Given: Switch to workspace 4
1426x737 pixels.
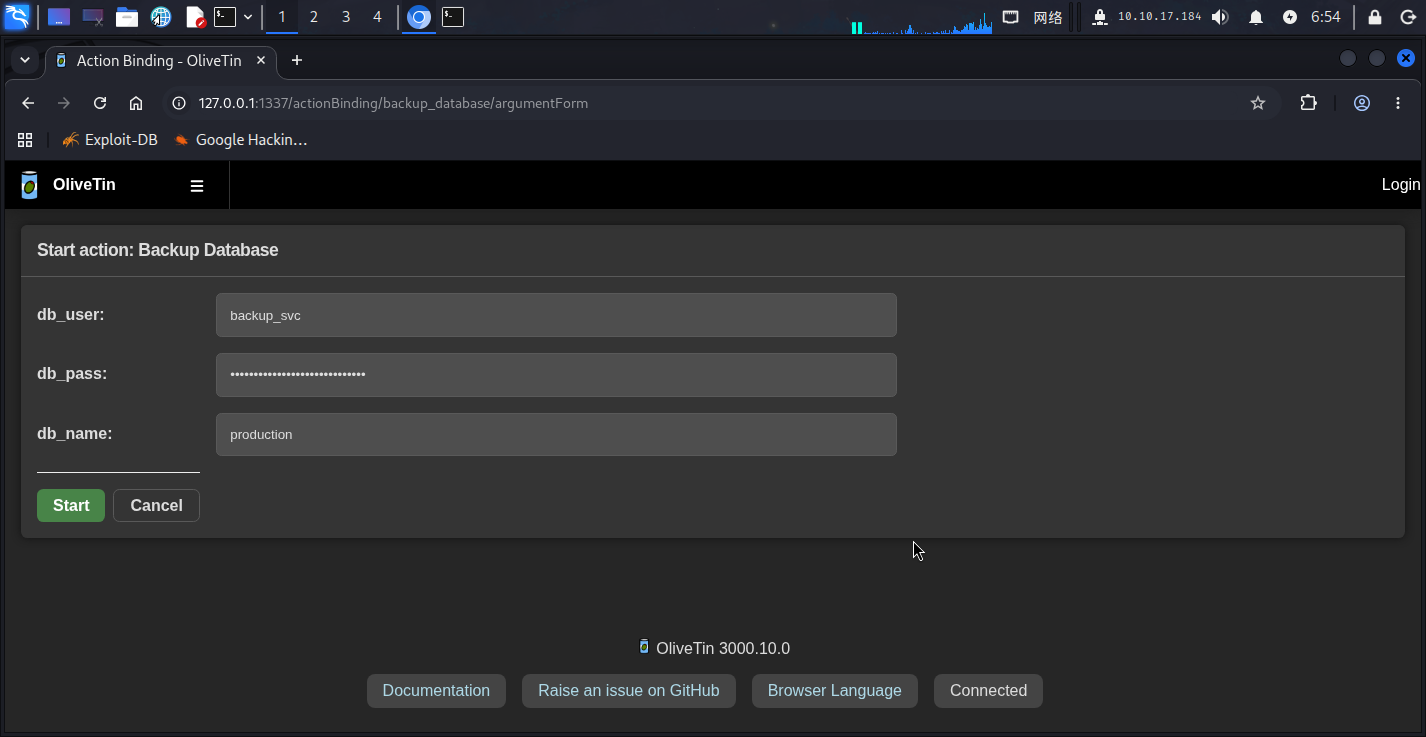Looking at the screenshot, I should 377,17.
